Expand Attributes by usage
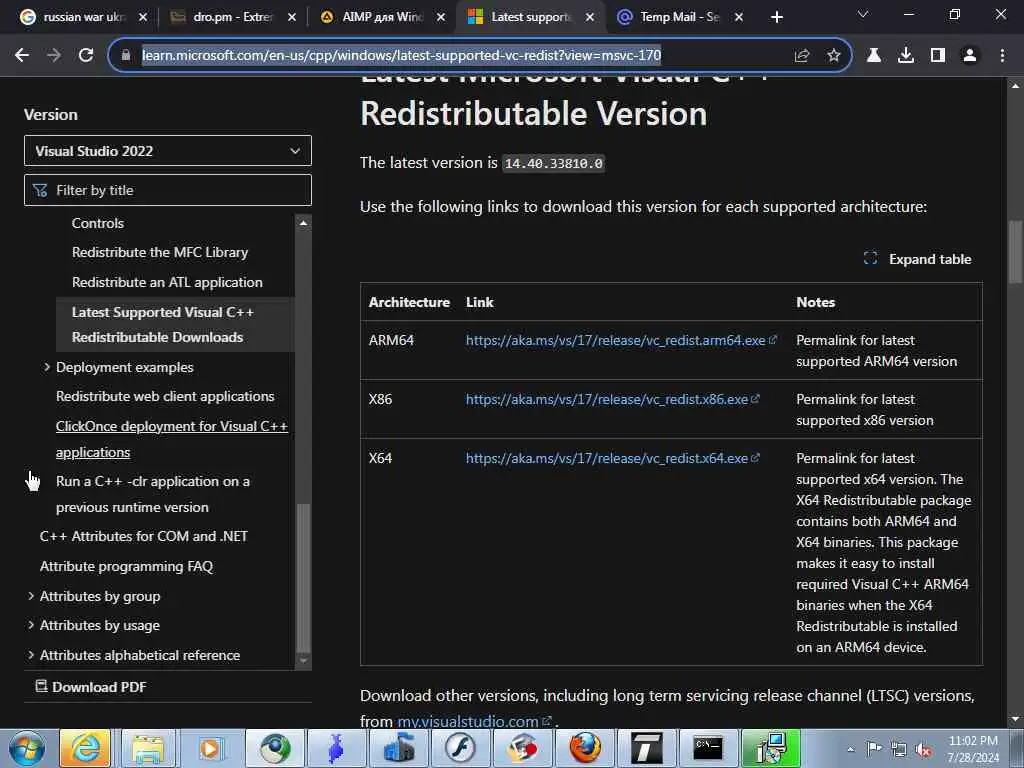Image resolution: width=1024 pixels, height=768 pixels. tap(31, 625)
